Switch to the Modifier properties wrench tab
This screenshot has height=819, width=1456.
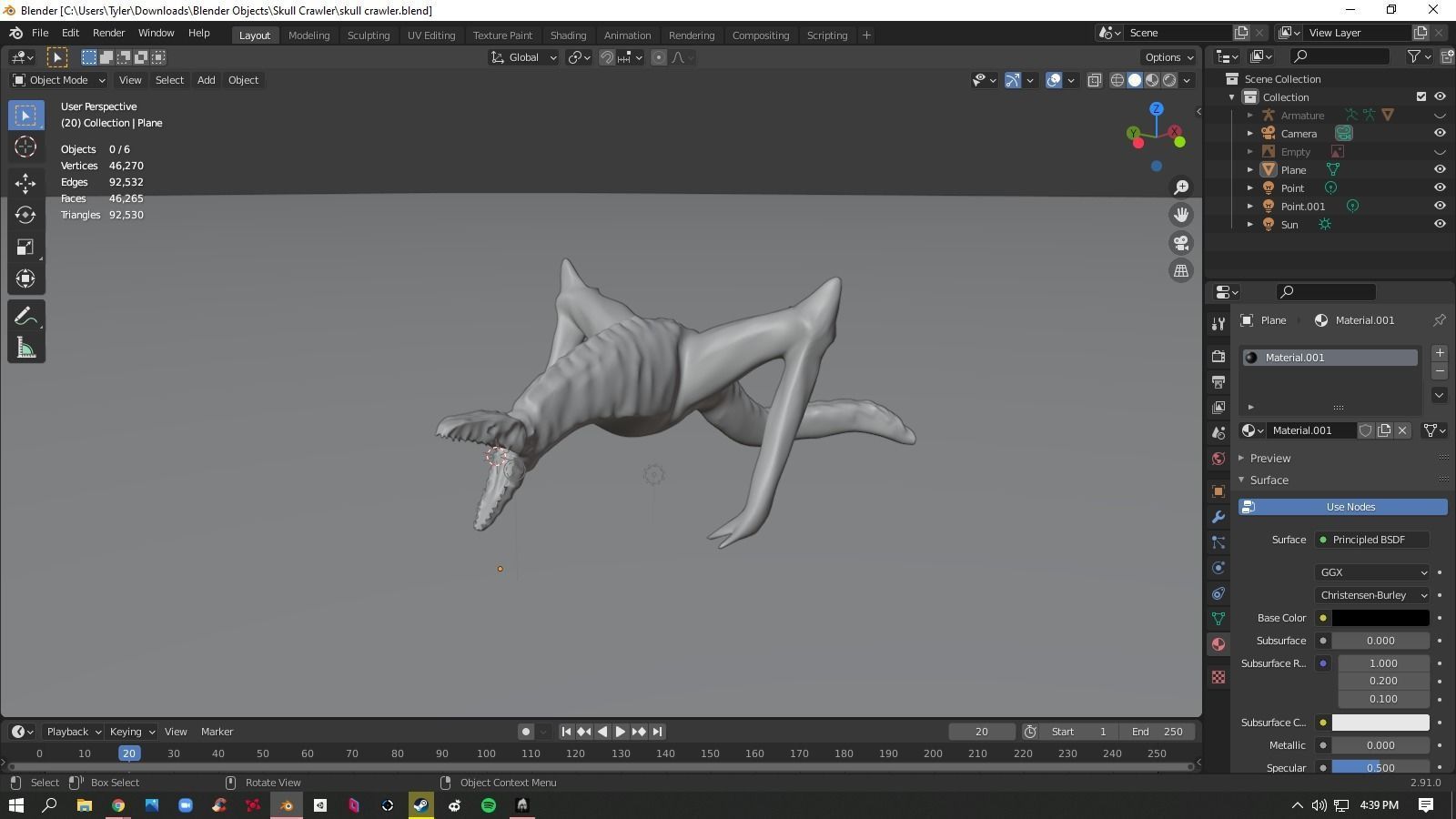tap(1218, 517)
